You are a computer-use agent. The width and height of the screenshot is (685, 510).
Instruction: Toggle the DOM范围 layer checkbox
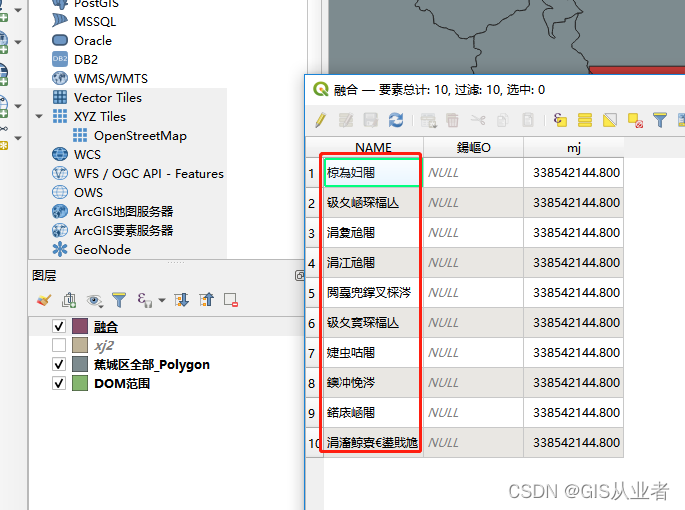[59, 383]
